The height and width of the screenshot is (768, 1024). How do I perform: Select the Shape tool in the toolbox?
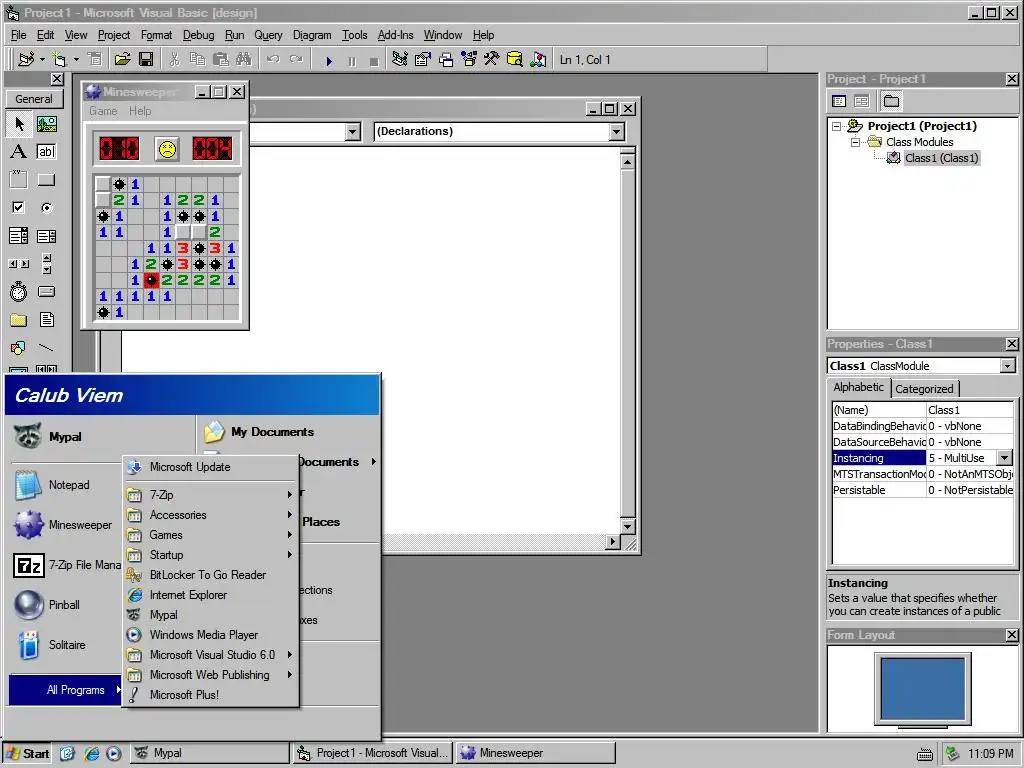tap(19, 347)
